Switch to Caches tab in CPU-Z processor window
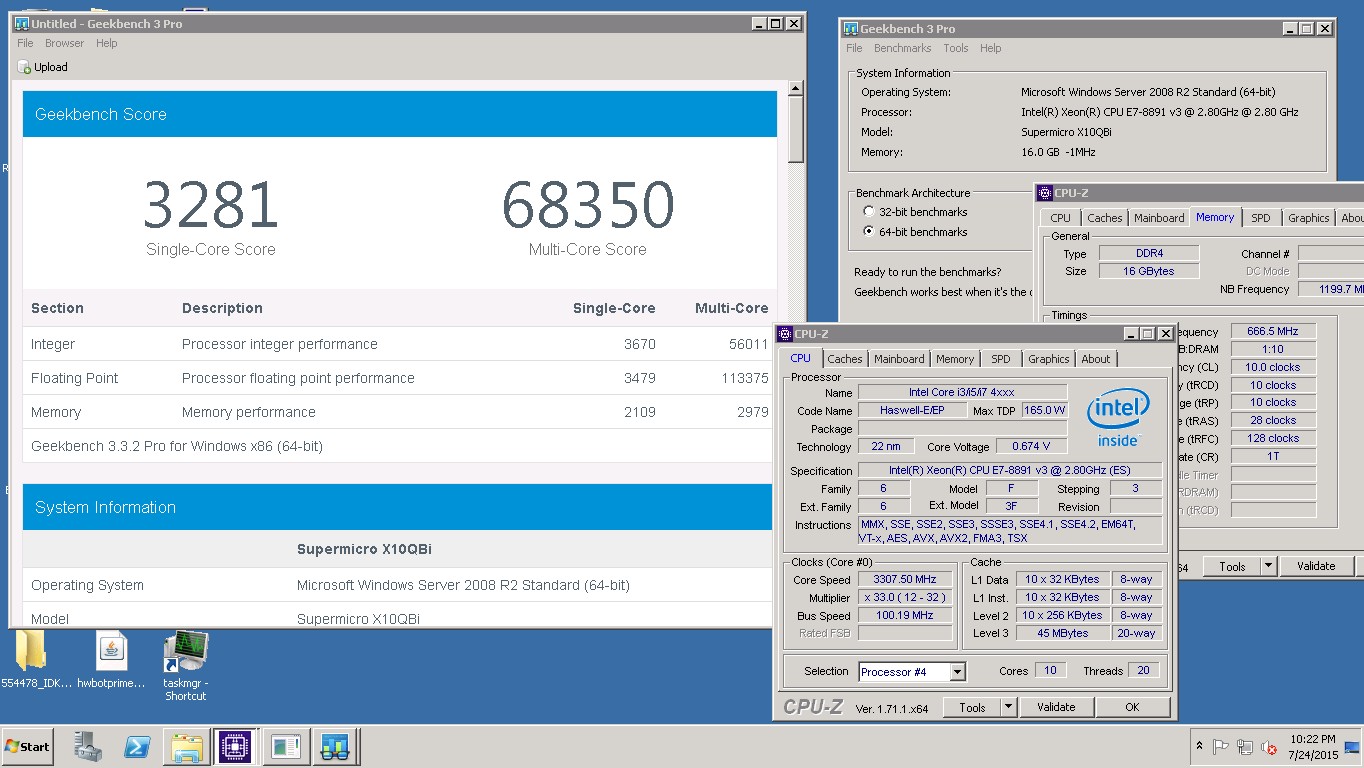1364x768 pixels. (x=845, y=359)
